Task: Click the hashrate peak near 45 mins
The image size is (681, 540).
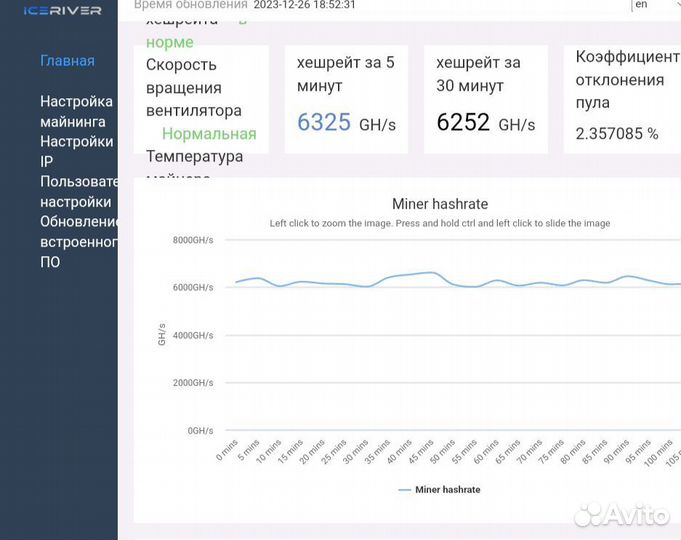Action: pos(431,273)
